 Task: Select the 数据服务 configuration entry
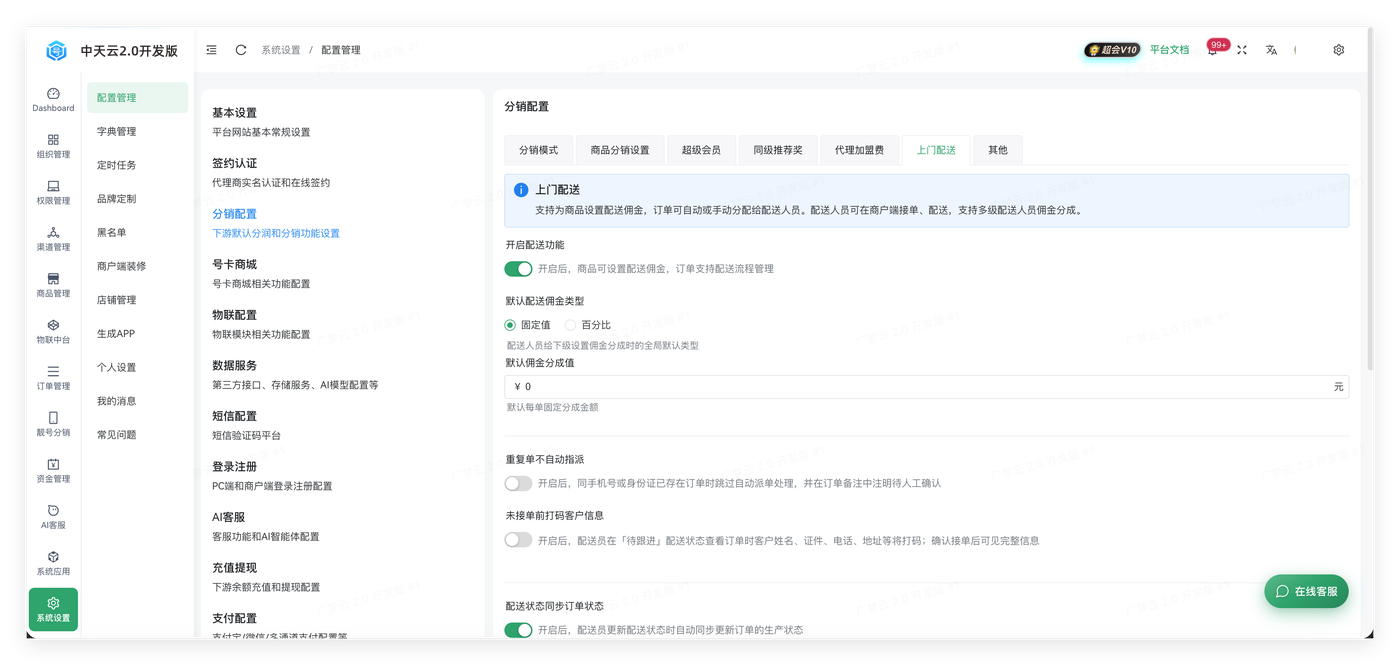pyautogui.click(x=342, y=375)
